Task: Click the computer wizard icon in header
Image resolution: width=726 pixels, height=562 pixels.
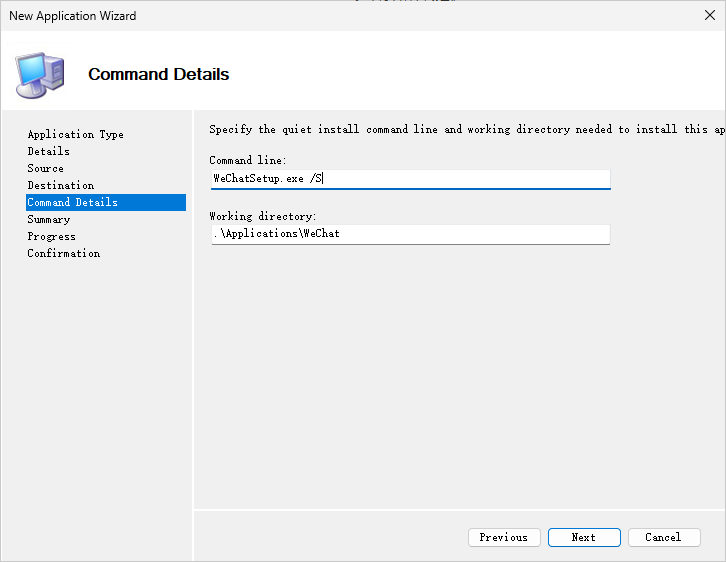Action: 39,72
